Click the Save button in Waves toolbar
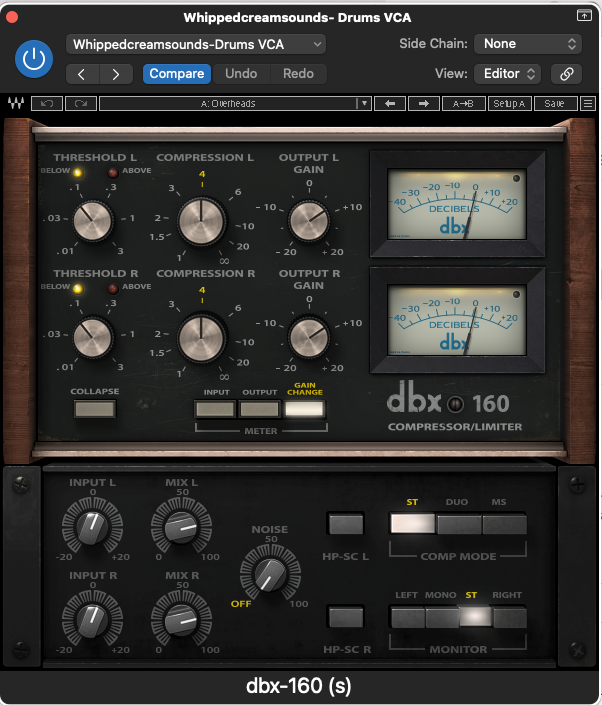 click(554, 104)
